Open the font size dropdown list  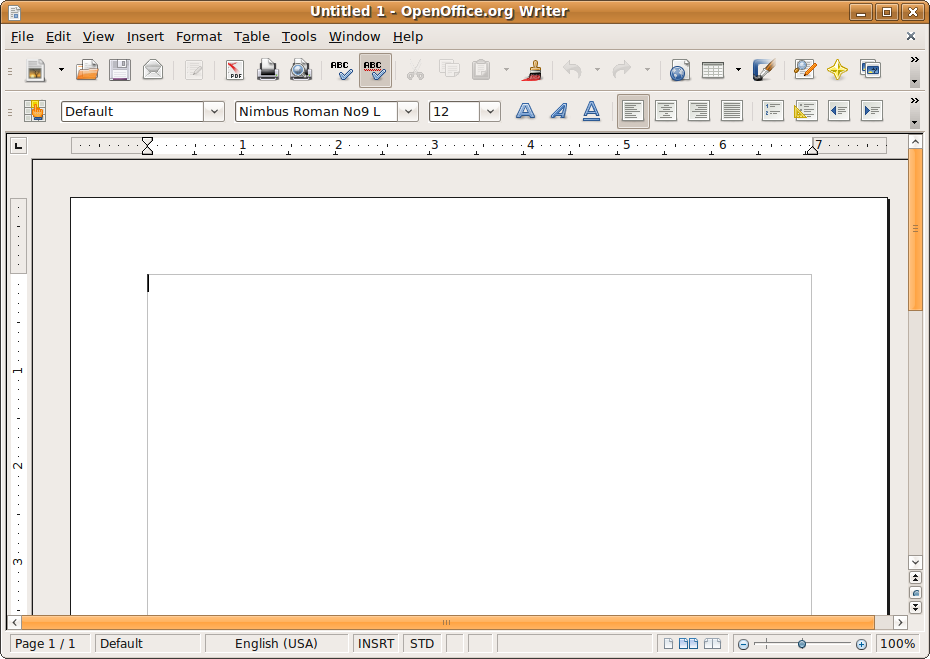point(490,111)
